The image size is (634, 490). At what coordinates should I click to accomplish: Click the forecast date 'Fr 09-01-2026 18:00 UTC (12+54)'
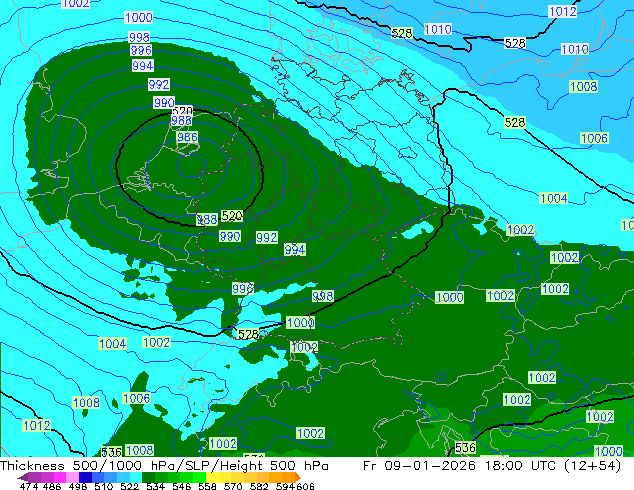tap(492, 466)
